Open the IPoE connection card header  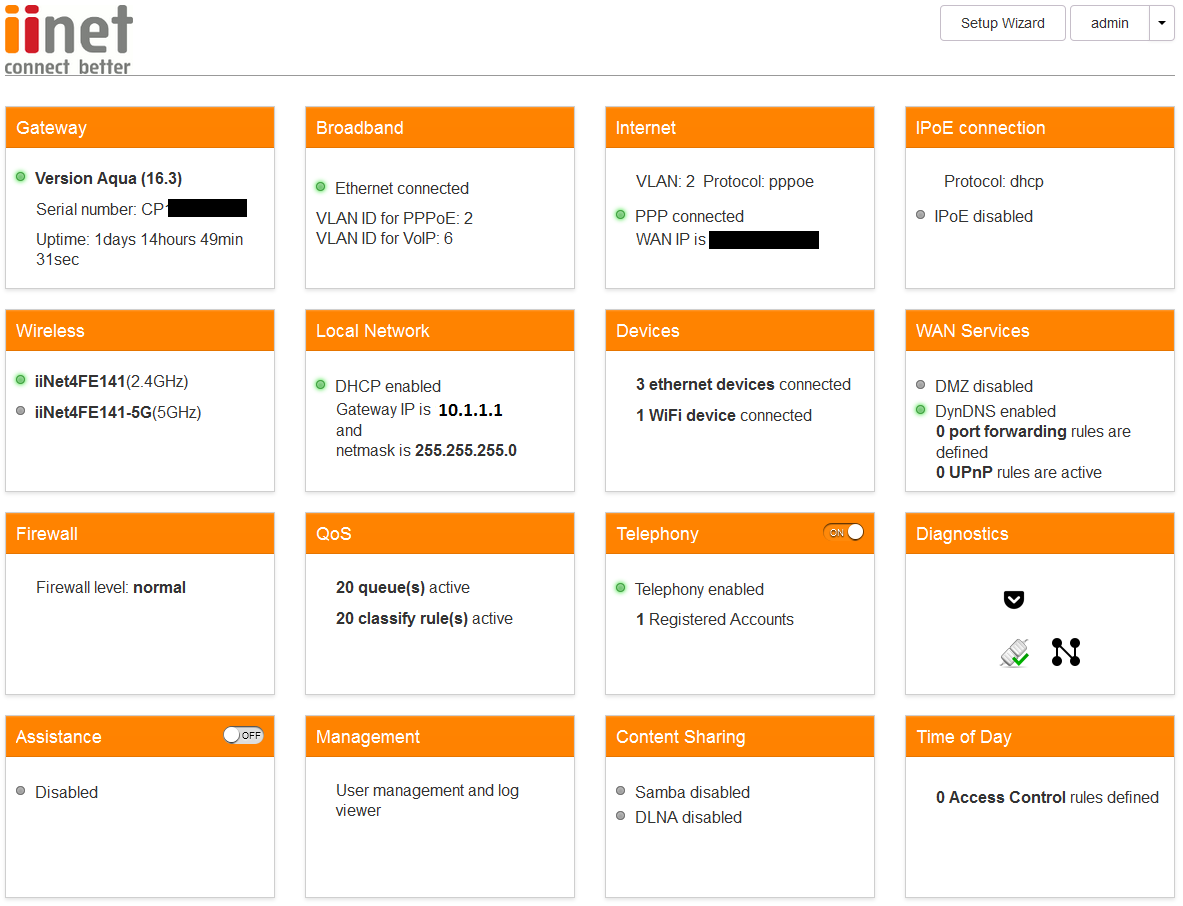click(x=1040, y=127)
